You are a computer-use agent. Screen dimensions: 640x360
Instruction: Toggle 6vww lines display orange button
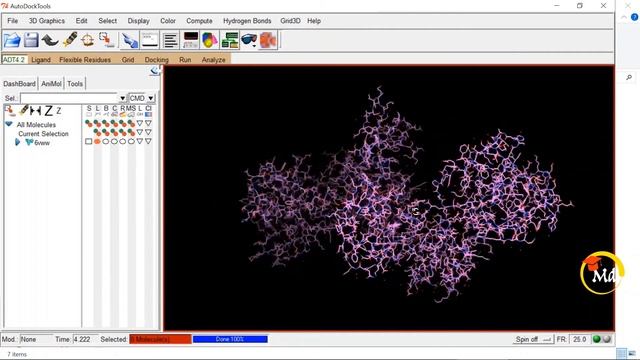(x=97, y=141)
